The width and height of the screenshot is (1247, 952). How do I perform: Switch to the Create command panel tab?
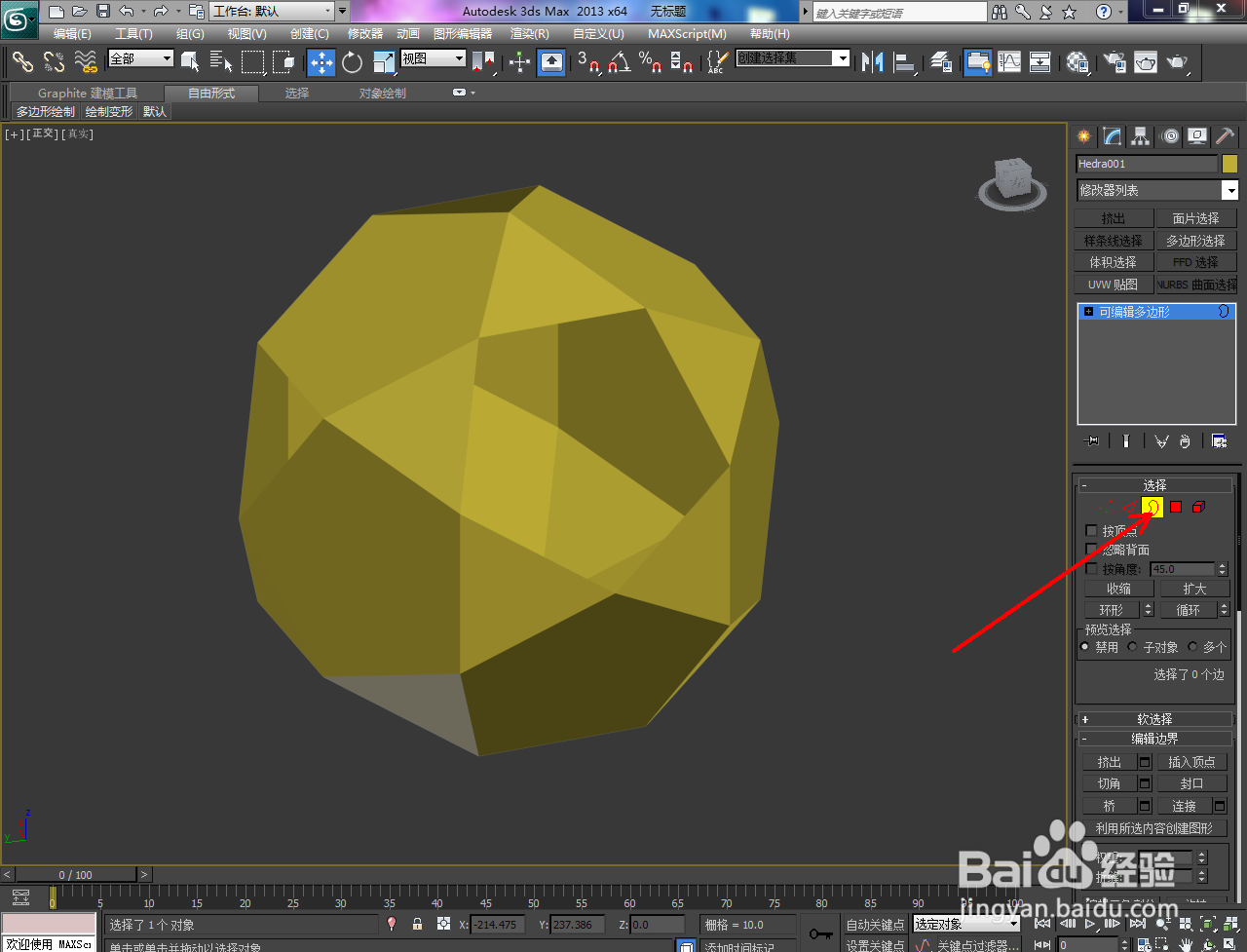(1084, 136)
